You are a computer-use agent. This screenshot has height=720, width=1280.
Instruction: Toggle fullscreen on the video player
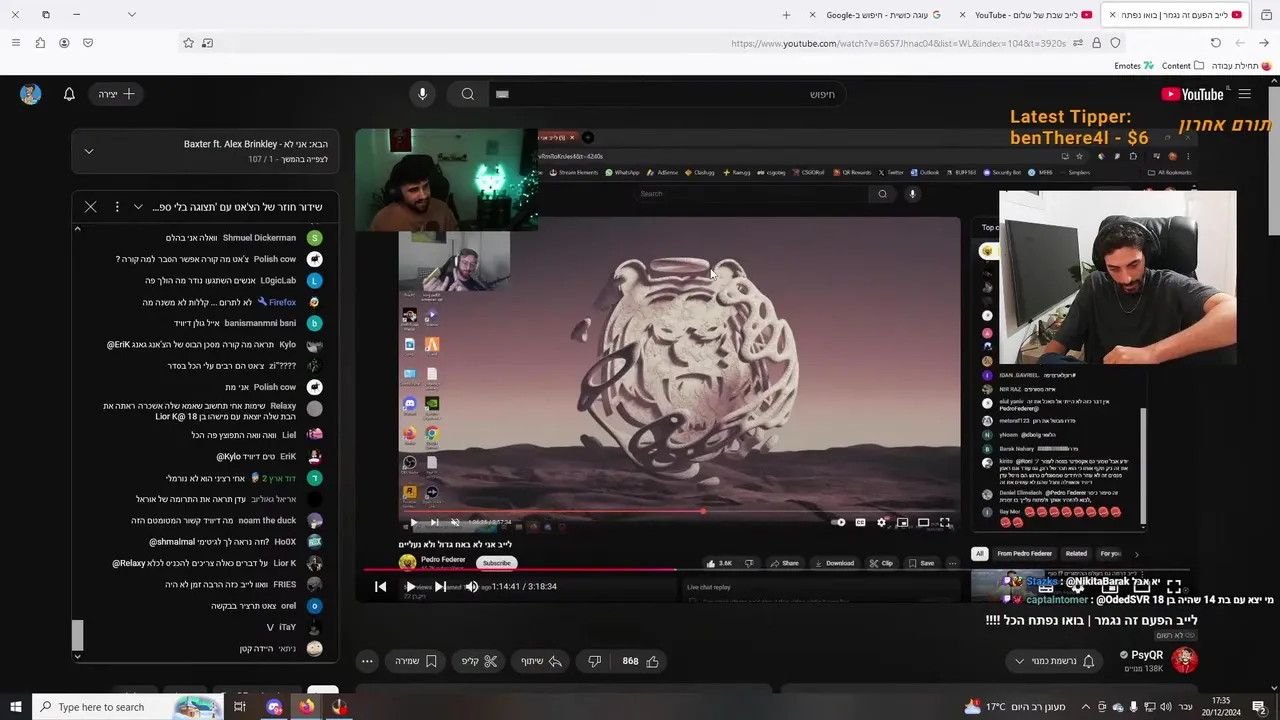[1174, 586]
